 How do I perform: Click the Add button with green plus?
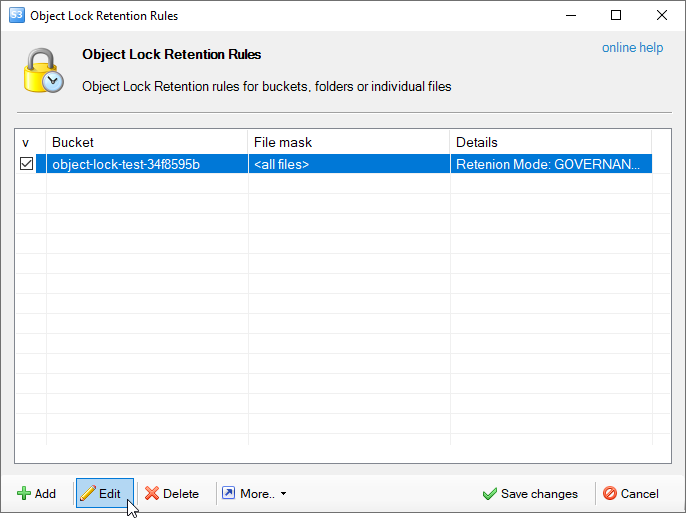click(x=37, y=494)
